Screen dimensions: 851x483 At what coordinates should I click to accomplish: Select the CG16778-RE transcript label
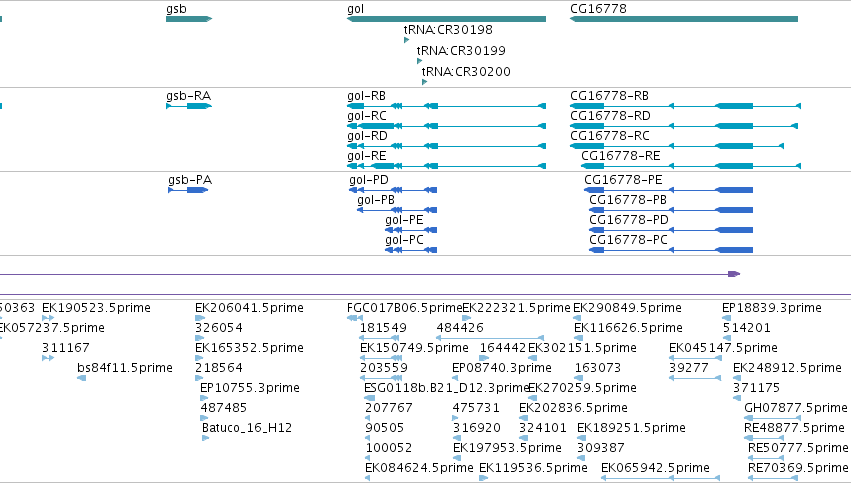pyautogui.click(x=621, y=156)
